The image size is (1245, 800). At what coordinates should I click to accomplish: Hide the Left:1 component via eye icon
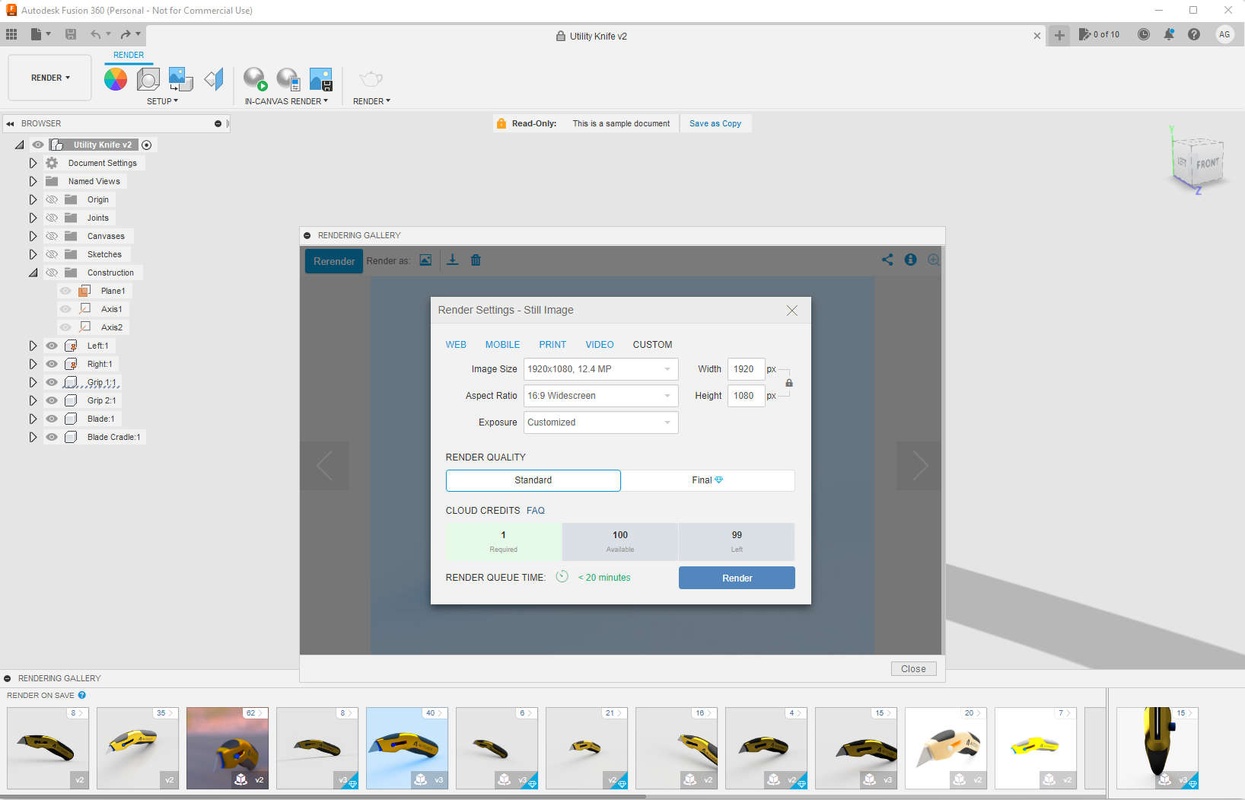click(52, 346)
